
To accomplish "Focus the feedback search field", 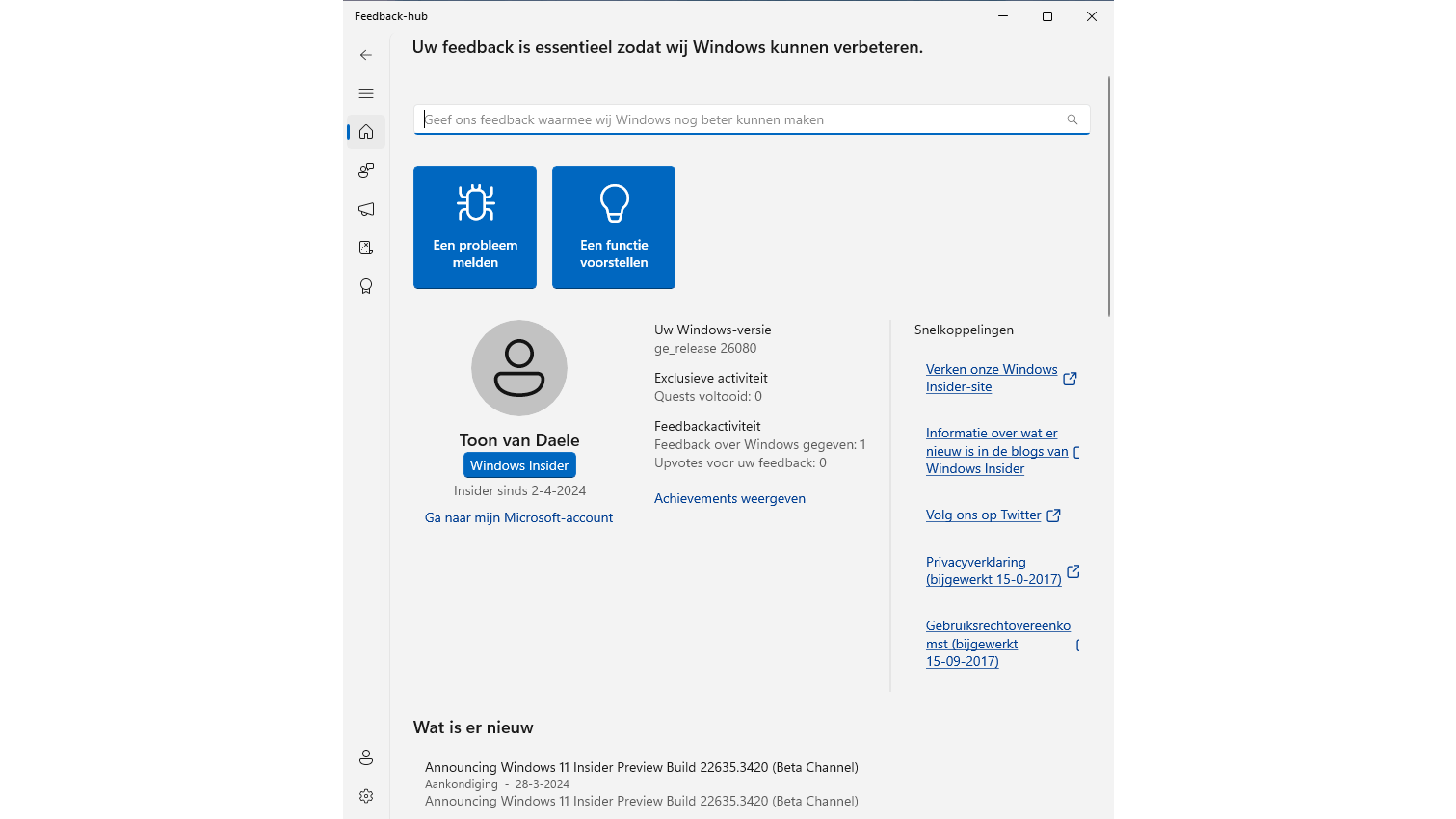I will (x=752, y=119).
